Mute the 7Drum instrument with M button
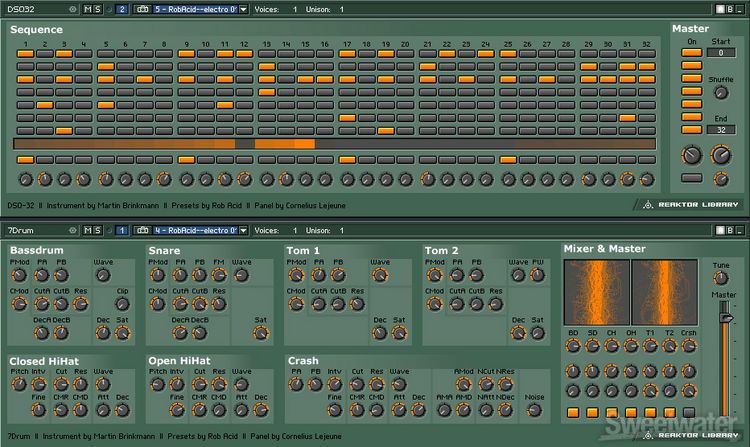 tap(87, 230)
